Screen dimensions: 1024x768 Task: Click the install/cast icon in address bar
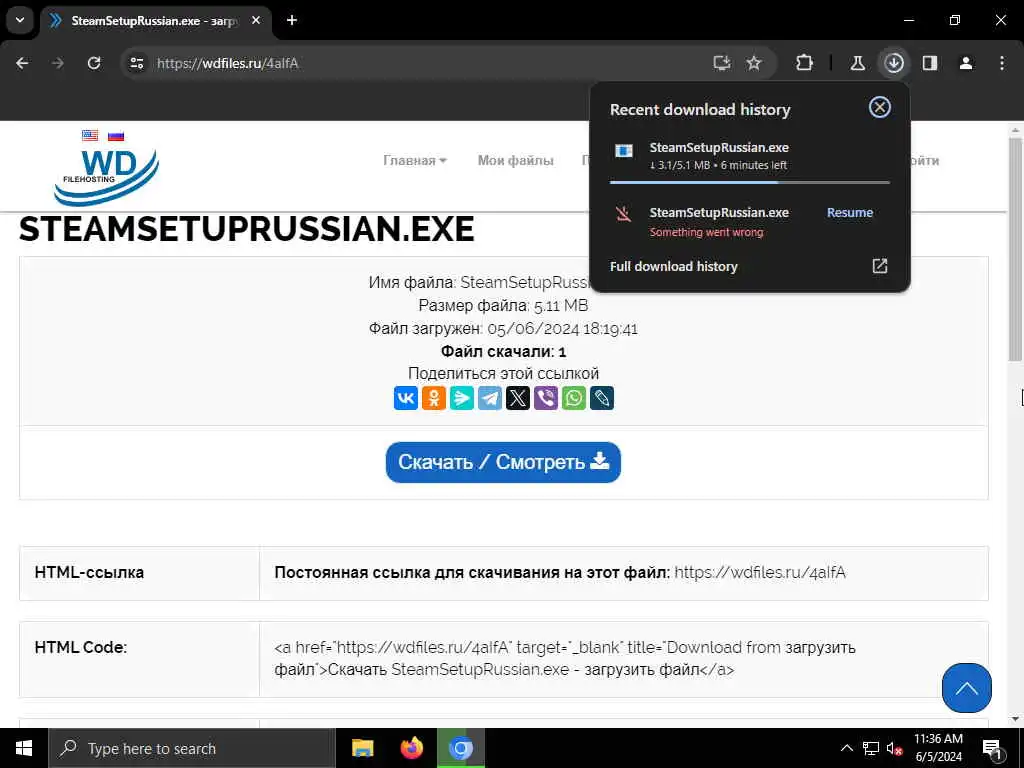tap(722, 63)
